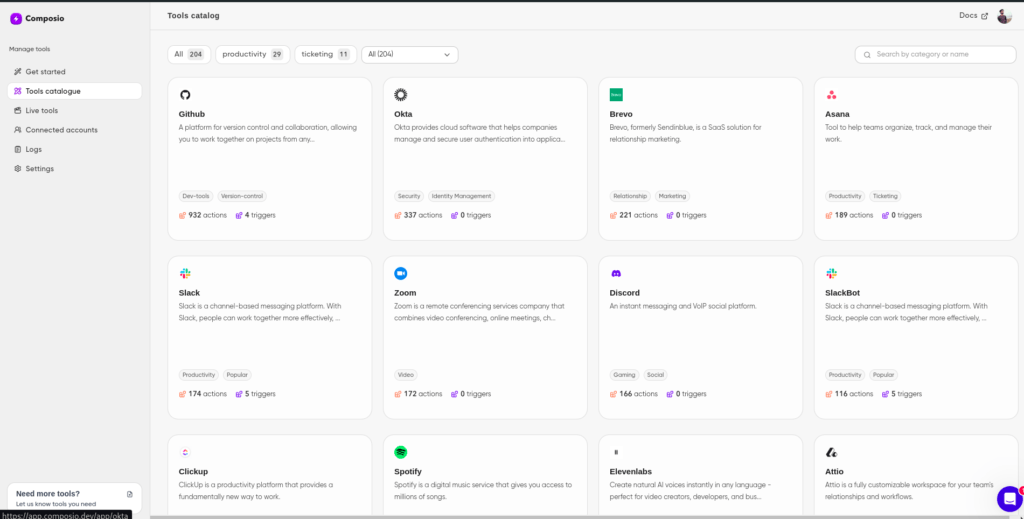
Task: Select the Okta logo icon
Action: click(x=400, y=95)
